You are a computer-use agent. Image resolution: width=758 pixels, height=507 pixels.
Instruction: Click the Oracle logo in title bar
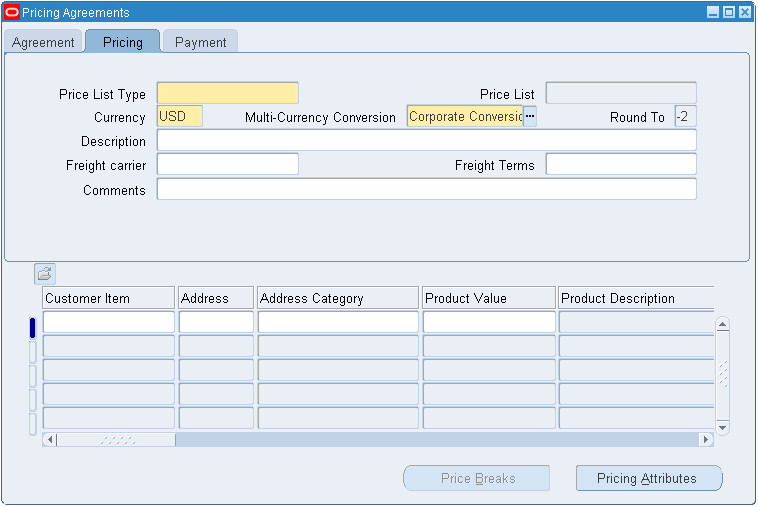[12, 12]
